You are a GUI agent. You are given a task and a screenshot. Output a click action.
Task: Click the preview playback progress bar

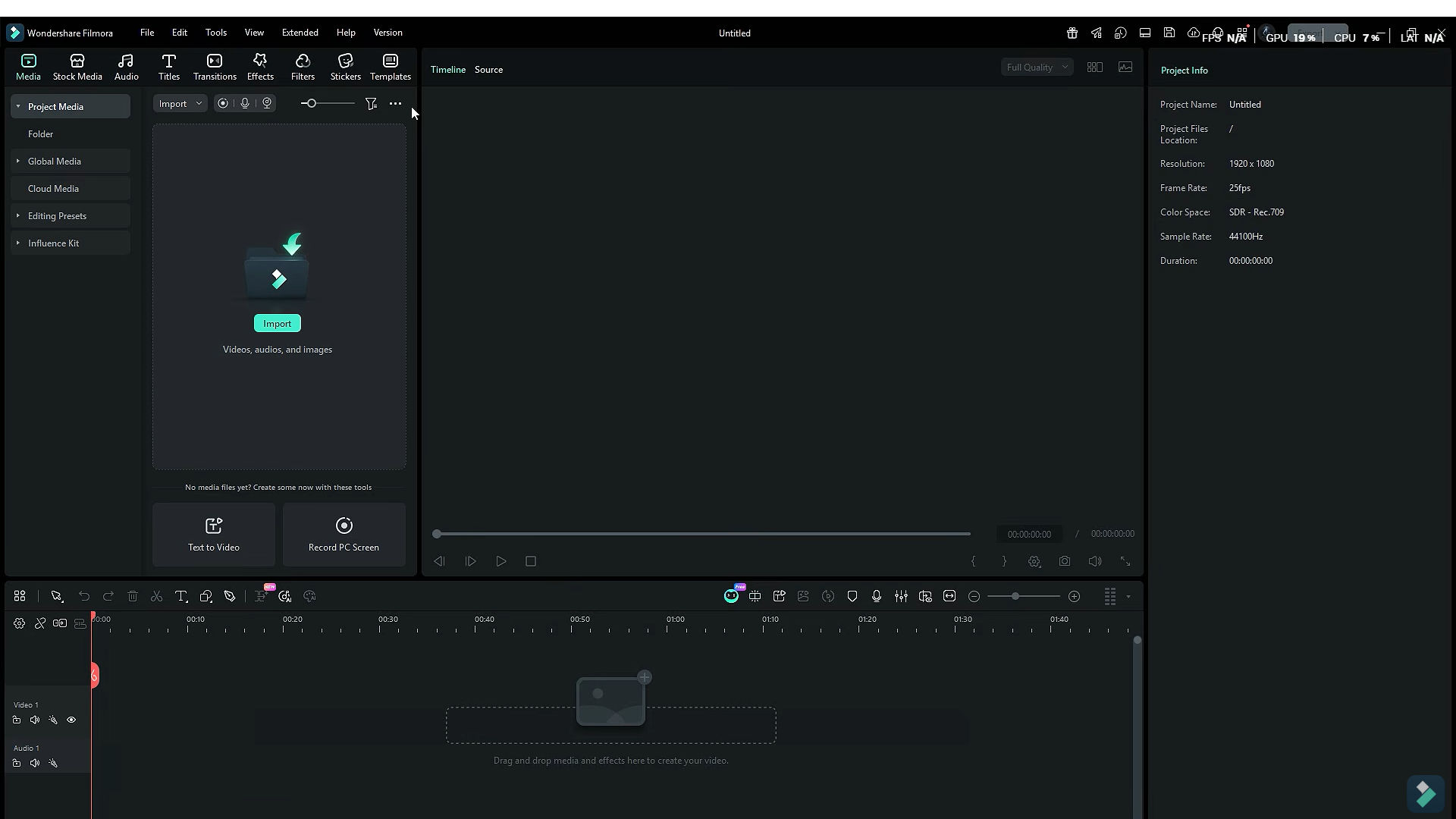[701, 534]
